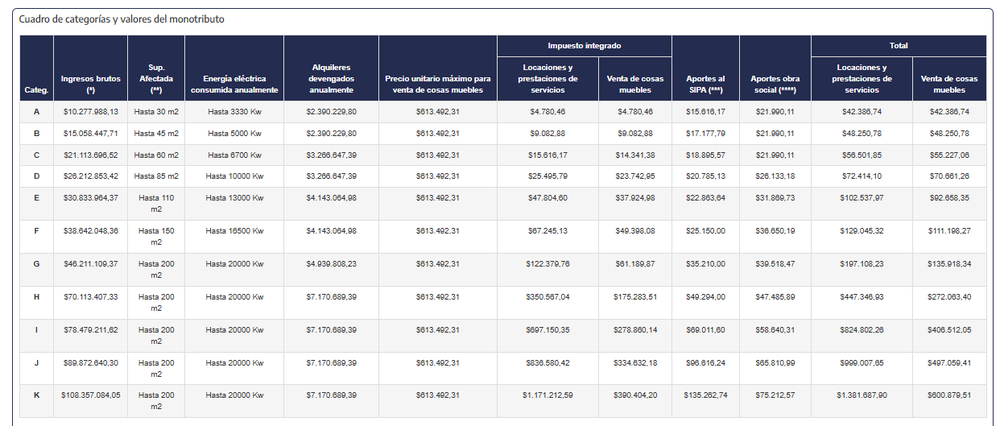Click 'Precio unitario máximo' column header
The image size is (1000, 426).
(438, 84)
